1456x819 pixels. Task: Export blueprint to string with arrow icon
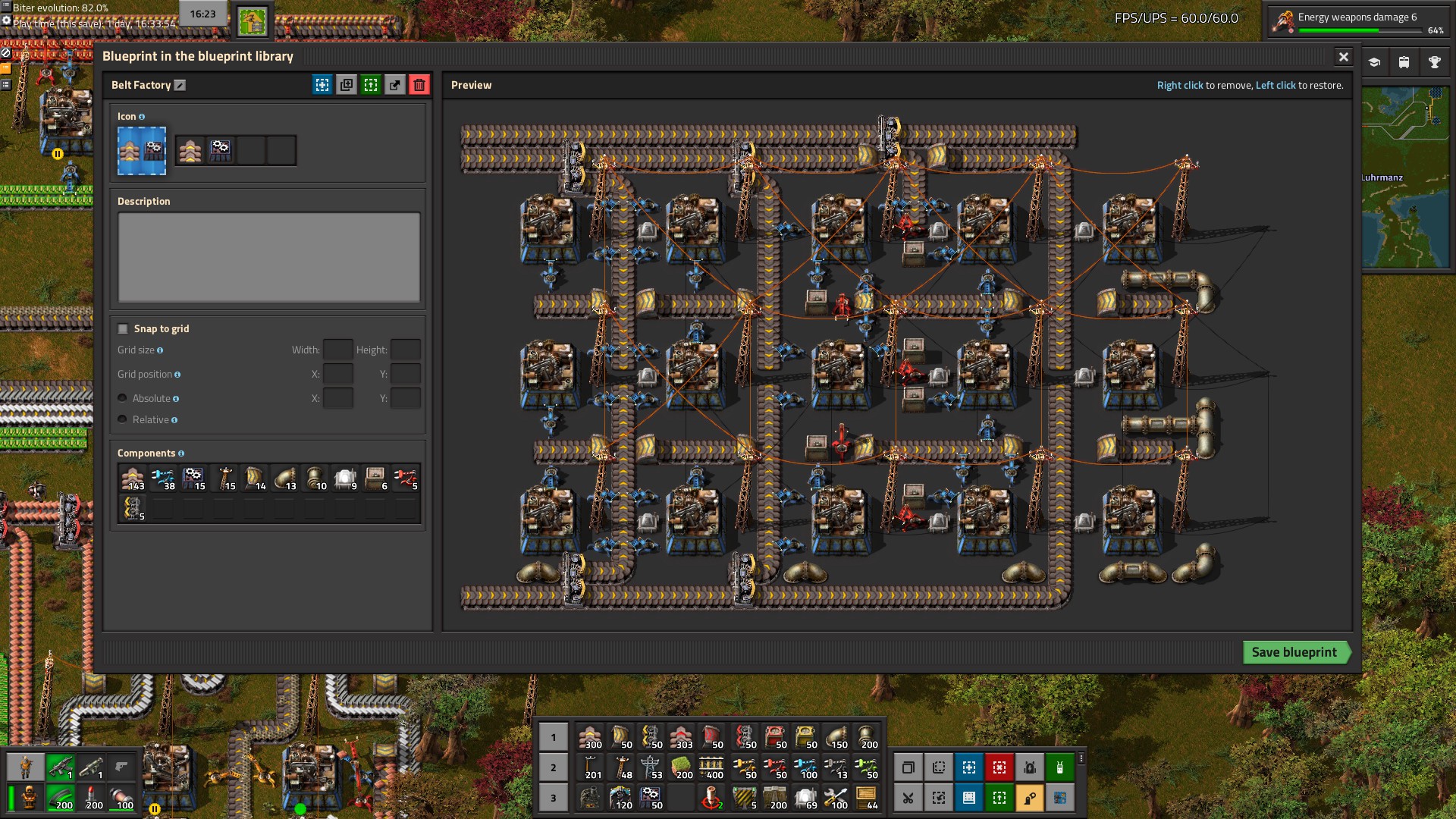[x=395, y=85]
